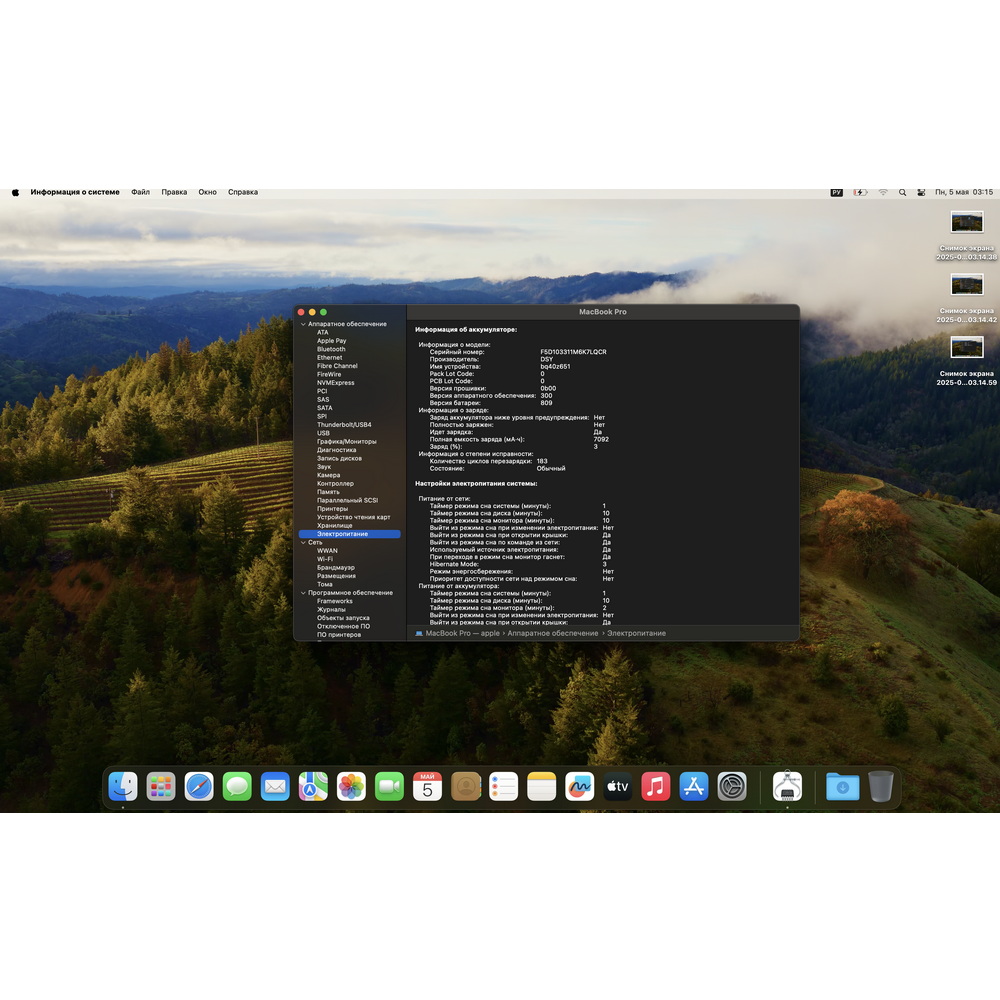
Task: Select Журналы in sidebar
Action: point(331,609)
